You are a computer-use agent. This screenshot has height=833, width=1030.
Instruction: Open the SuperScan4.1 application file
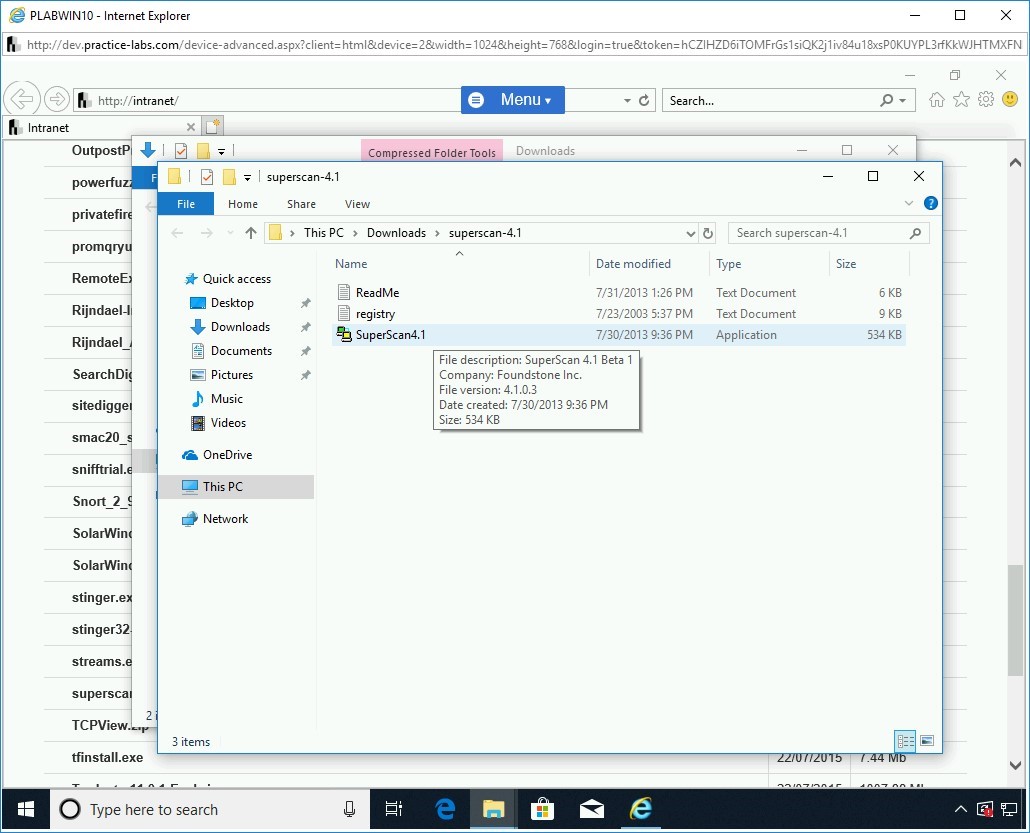tap(390, 335)
